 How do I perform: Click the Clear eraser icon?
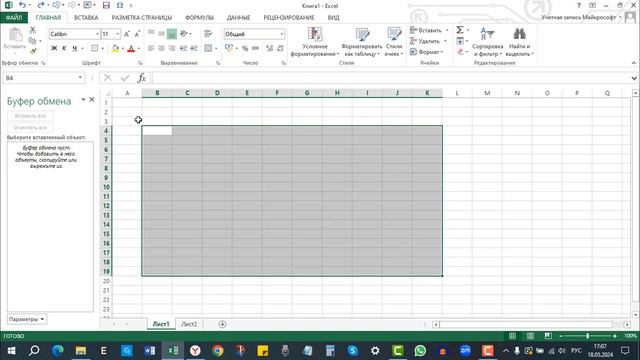point(460,52)
